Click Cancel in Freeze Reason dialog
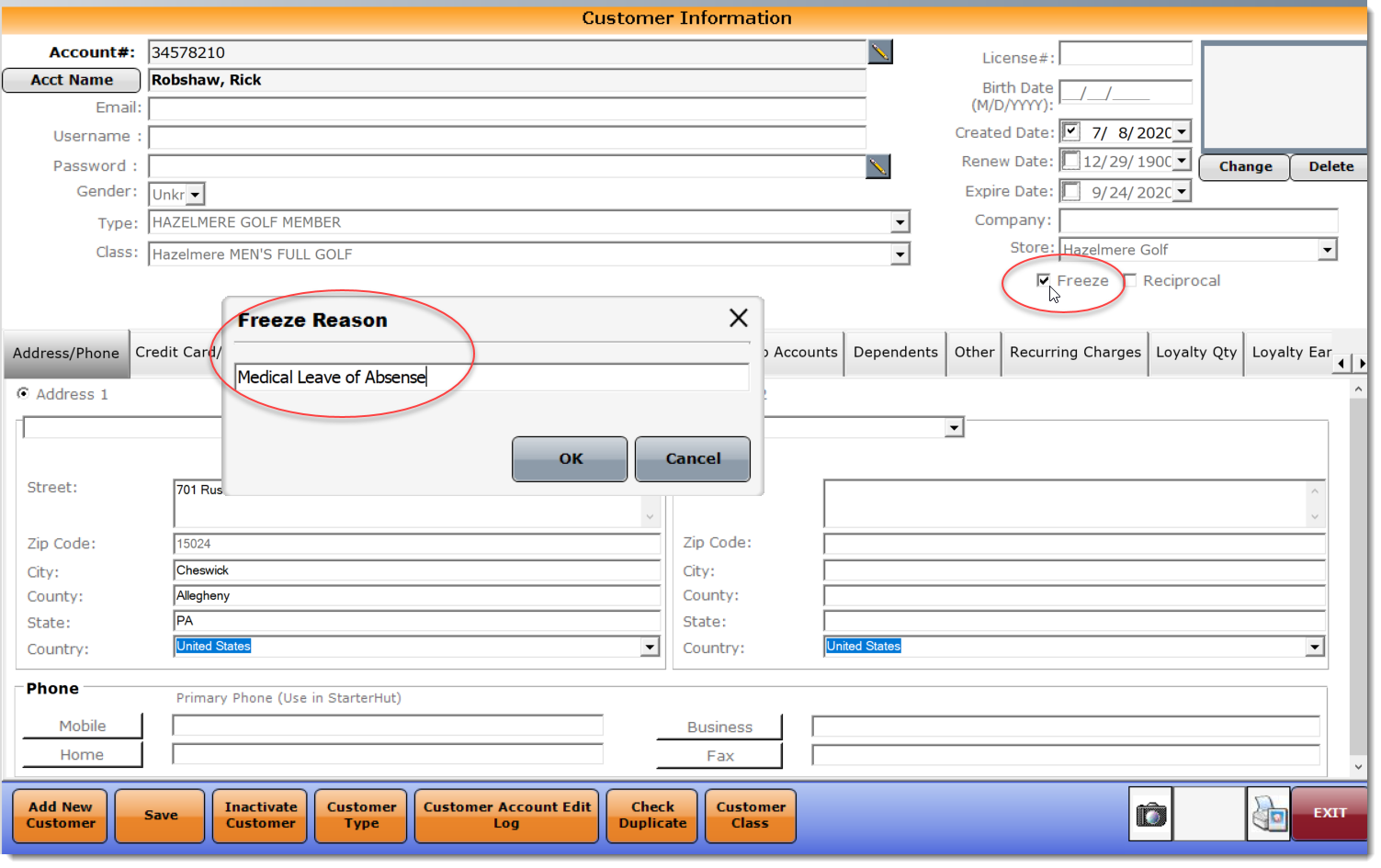1381x868 pixels. (x=693, y=458)
